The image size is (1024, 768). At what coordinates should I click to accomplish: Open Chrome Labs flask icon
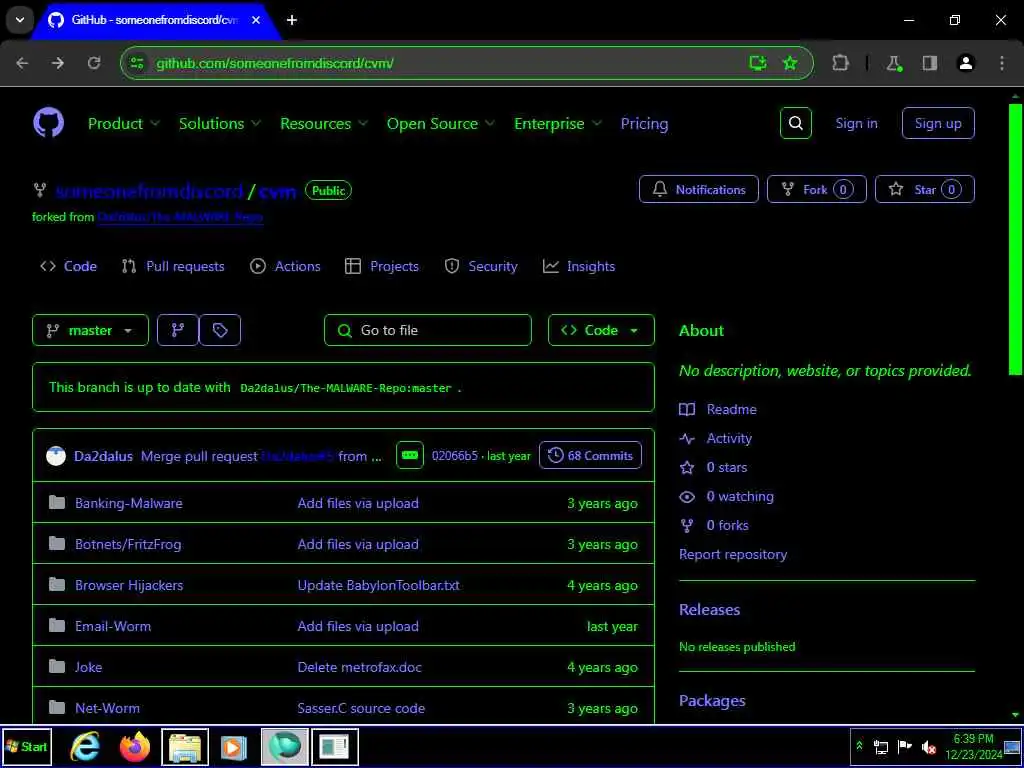coord(893,63)
